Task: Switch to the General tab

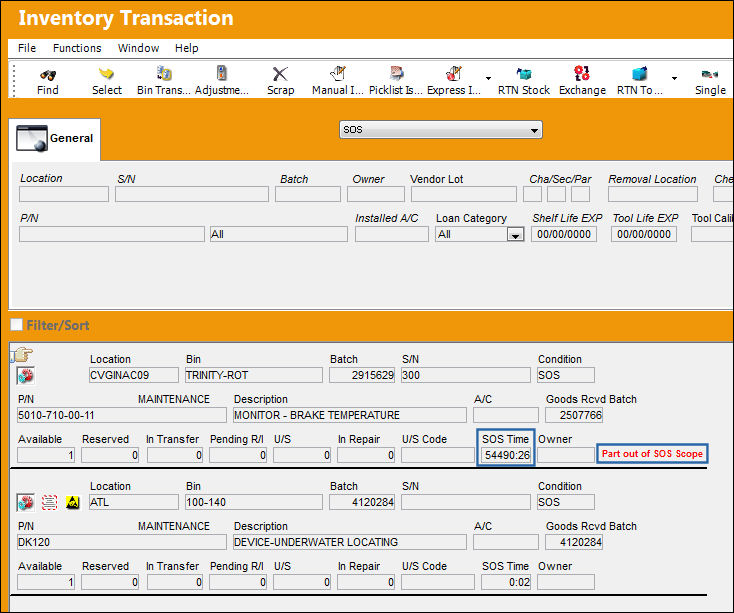Action: coord(55,139)
